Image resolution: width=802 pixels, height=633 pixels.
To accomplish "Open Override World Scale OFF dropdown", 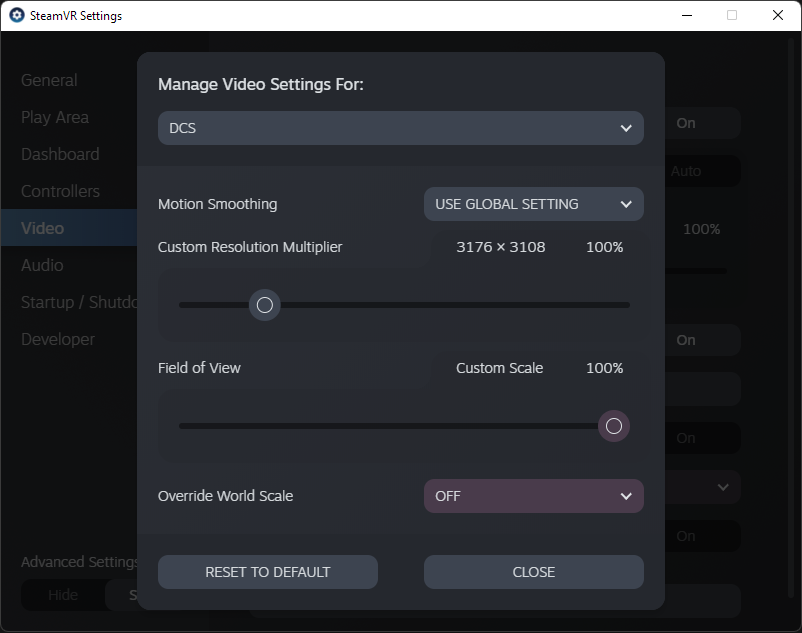I will tap(533, 496).
